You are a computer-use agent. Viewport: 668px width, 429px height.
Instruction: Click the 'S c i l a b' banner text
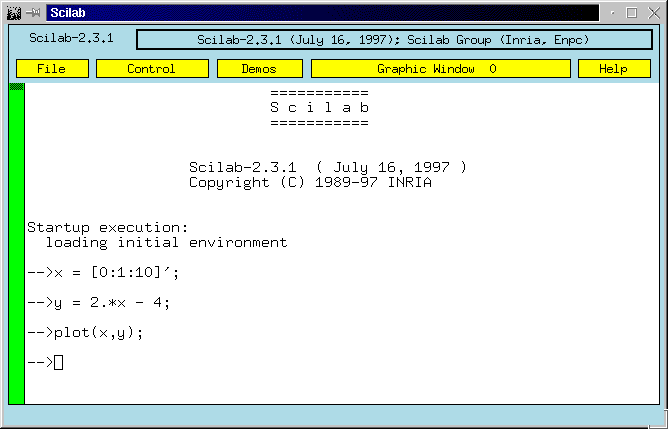click(x=320, y=107)
